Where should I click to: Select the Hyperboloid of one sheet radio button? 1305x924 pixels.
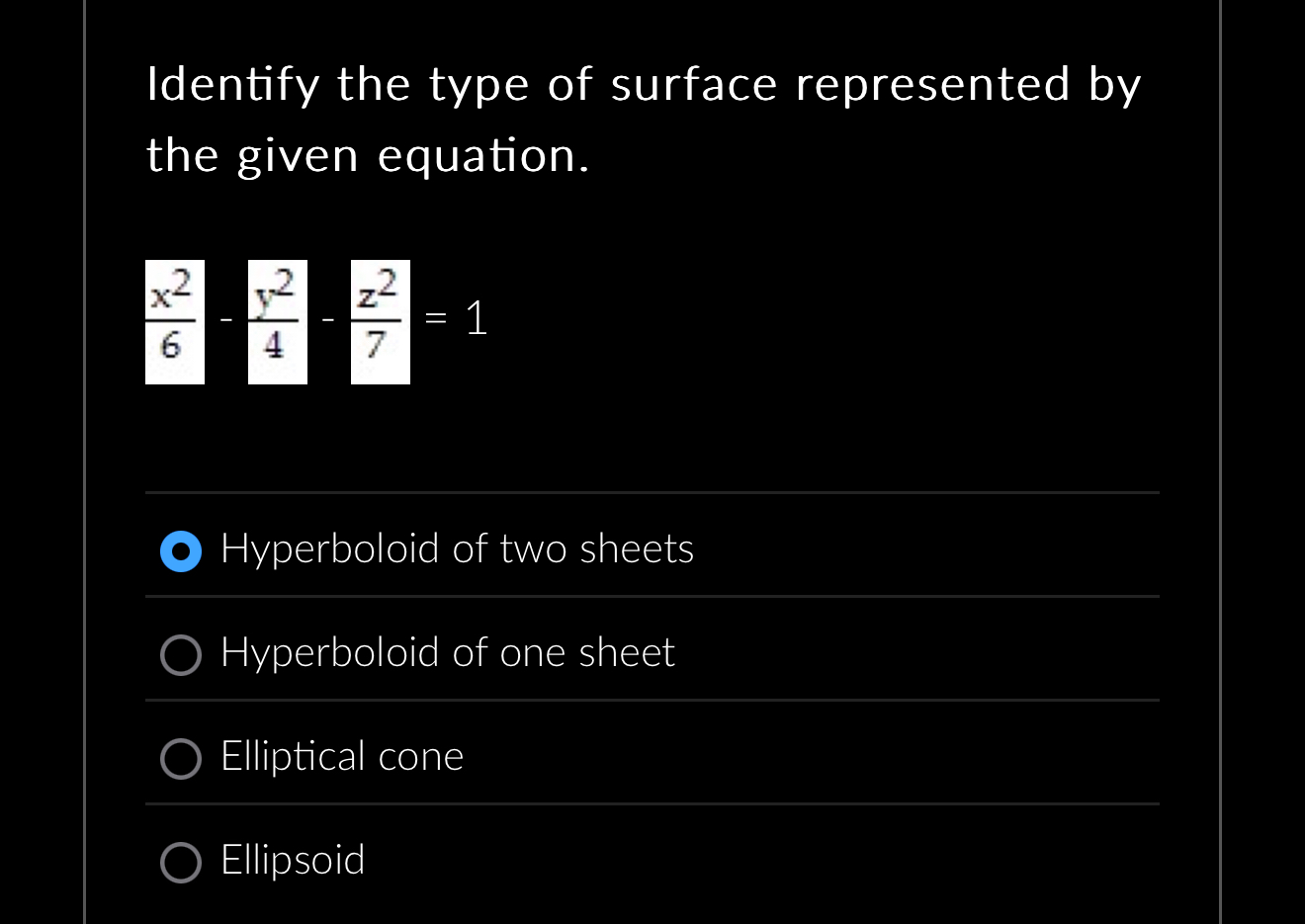pyautogui.click(x=180, y=654)
